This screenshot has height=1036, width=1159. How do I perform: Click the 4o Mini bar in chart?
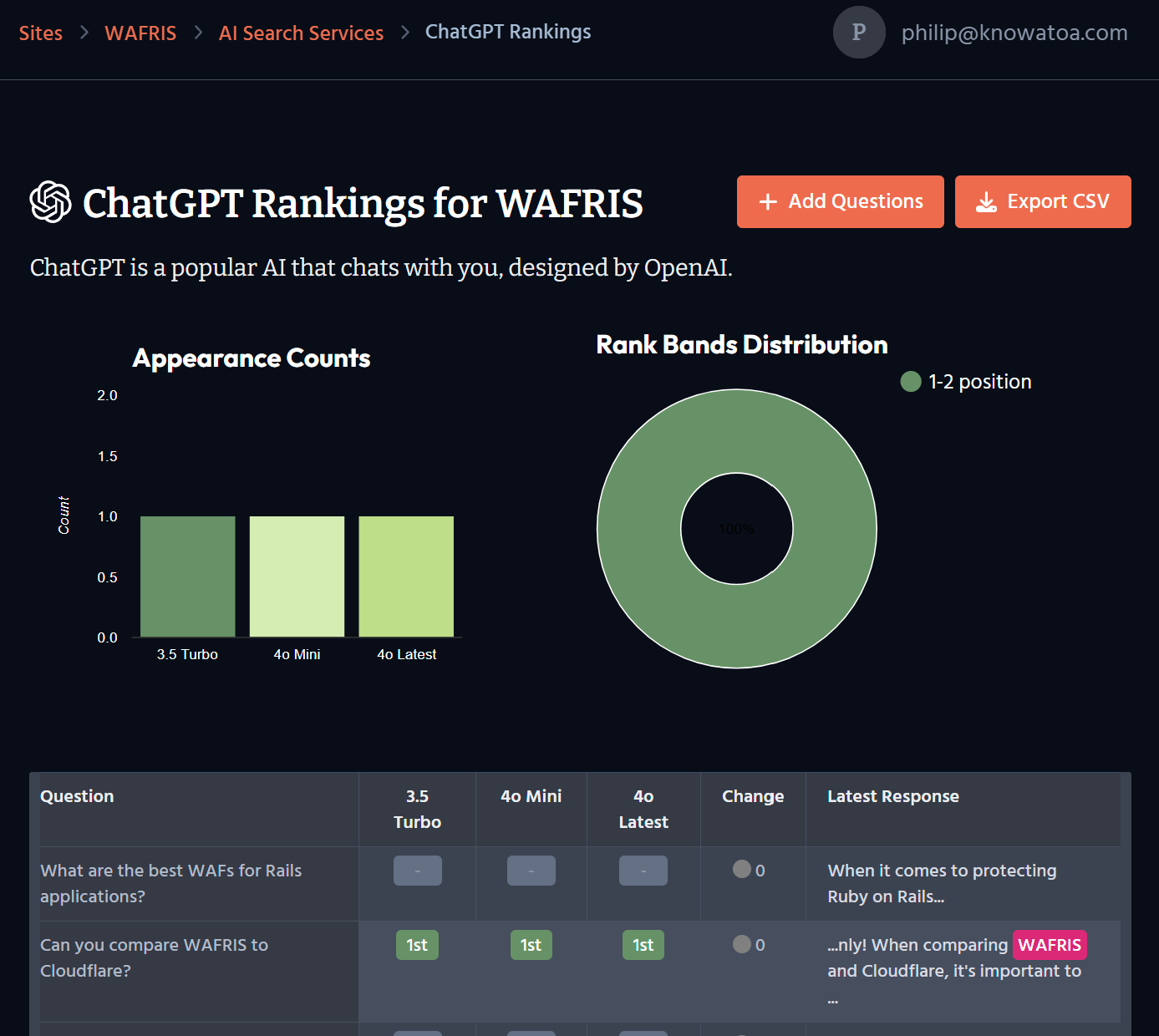pyautogui.click(x=297, y=576)
